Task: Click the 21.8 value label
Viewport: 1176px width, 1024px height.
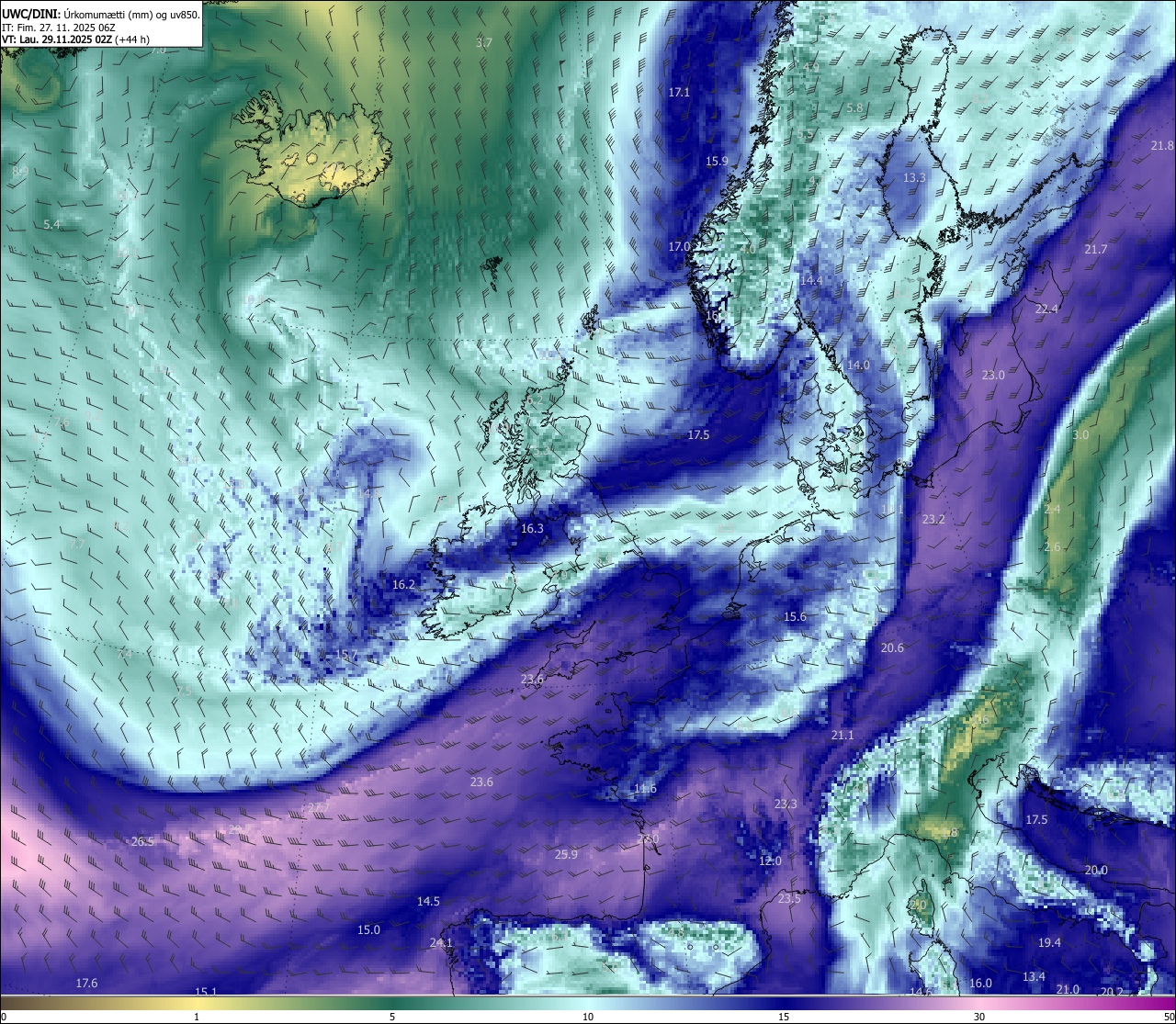Action: coord(1162,146)
